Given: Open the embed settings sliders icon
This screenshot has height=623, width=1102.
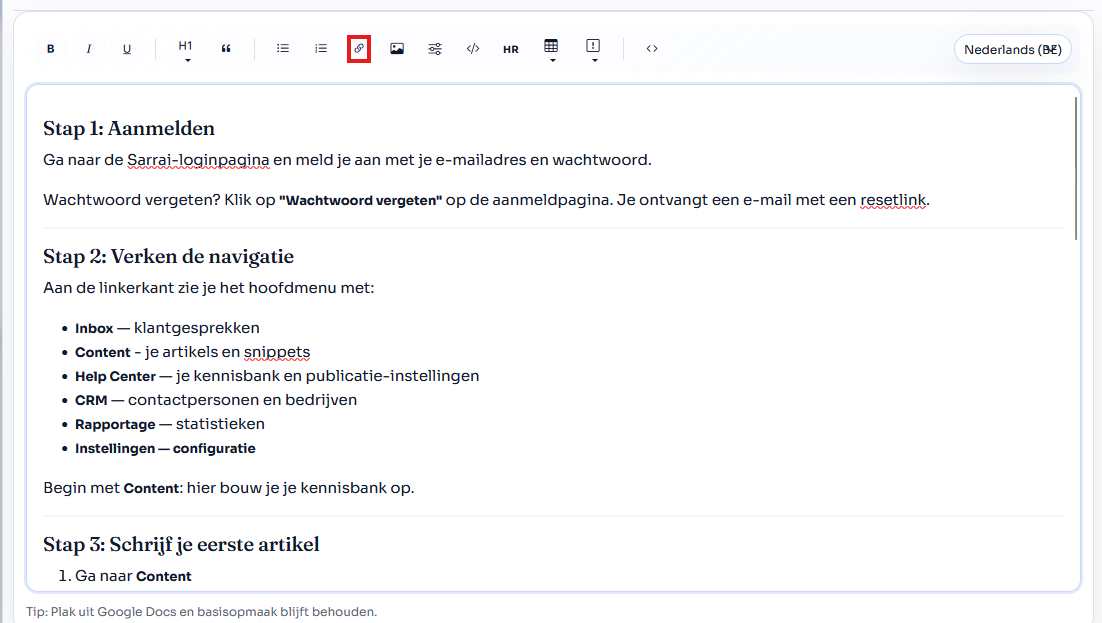Looking at the screenshot, I should point(435,47).
